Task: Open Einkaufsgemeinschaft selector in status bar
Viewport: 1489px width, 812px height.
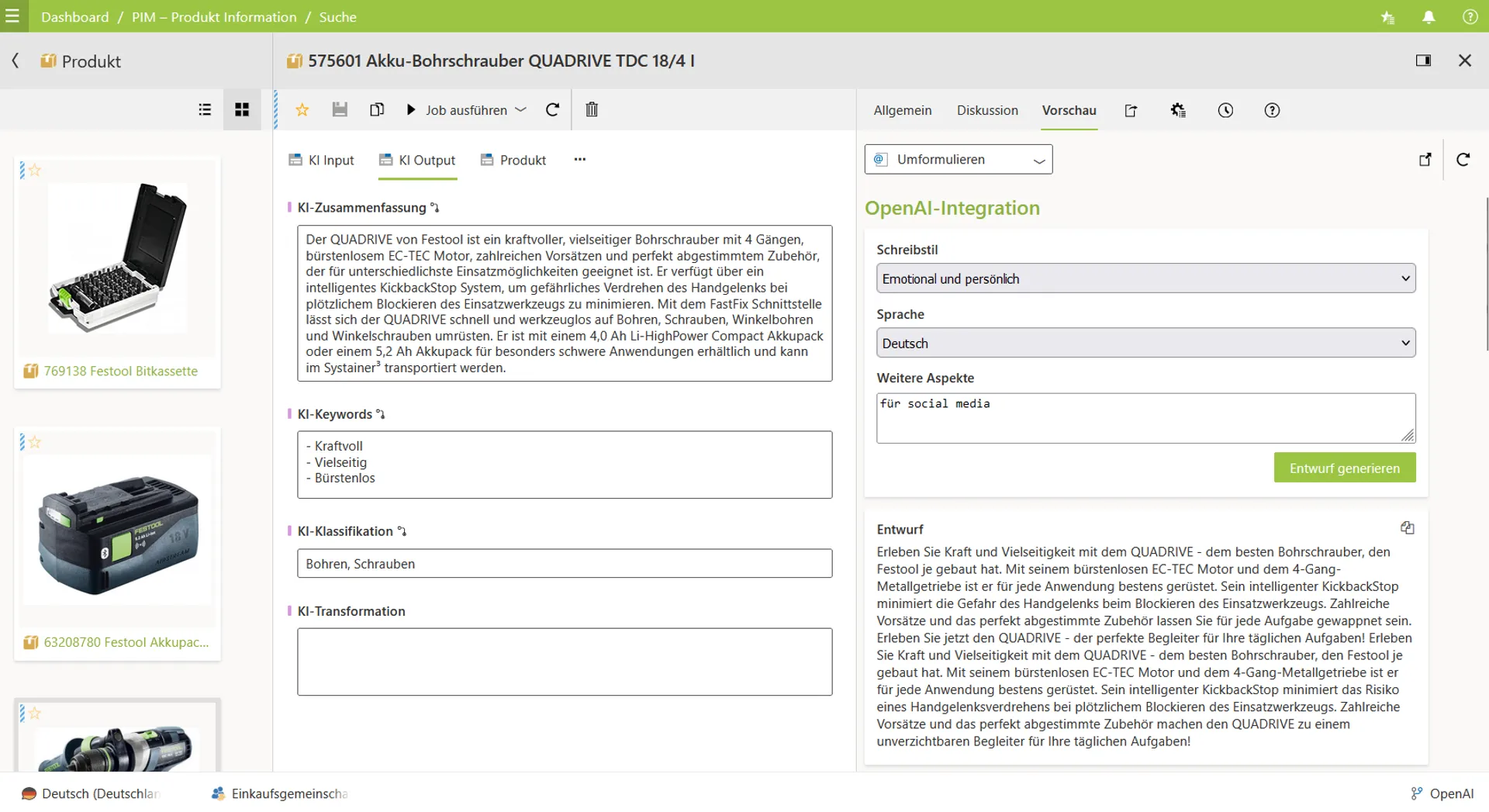Action: pos(279,793)
